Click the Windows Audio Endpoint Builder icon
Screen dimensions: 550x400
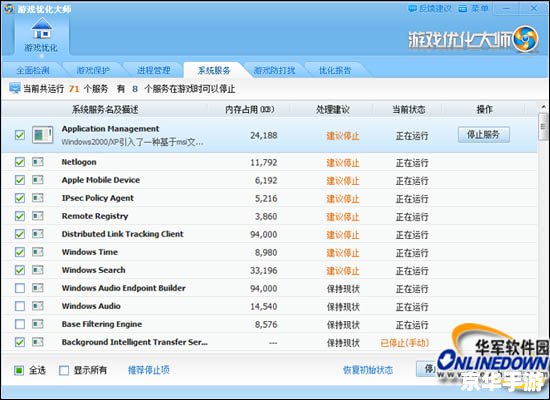pyautogui.click(x=38, y=288)
